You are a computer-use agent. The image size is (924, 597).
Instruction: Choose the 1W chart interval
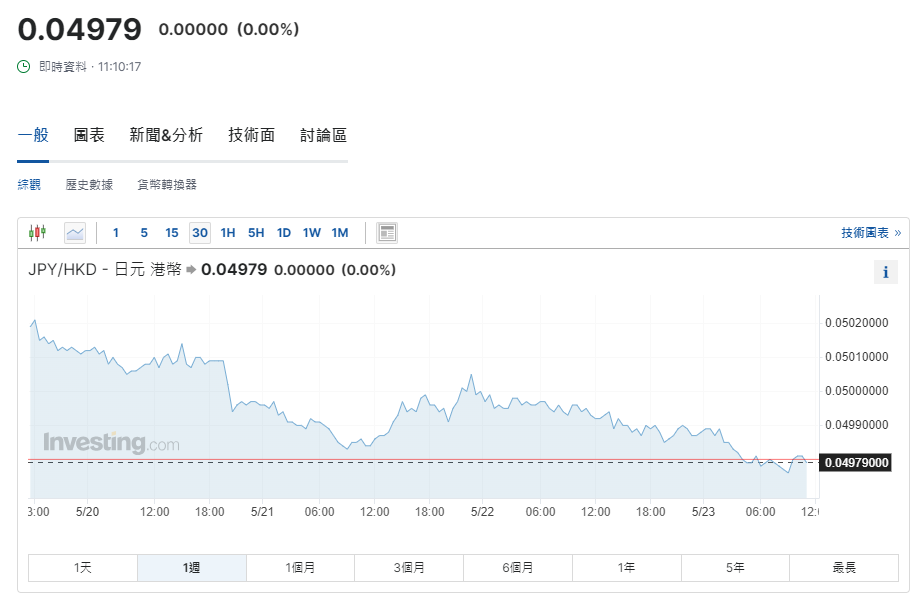coord(312,233)
